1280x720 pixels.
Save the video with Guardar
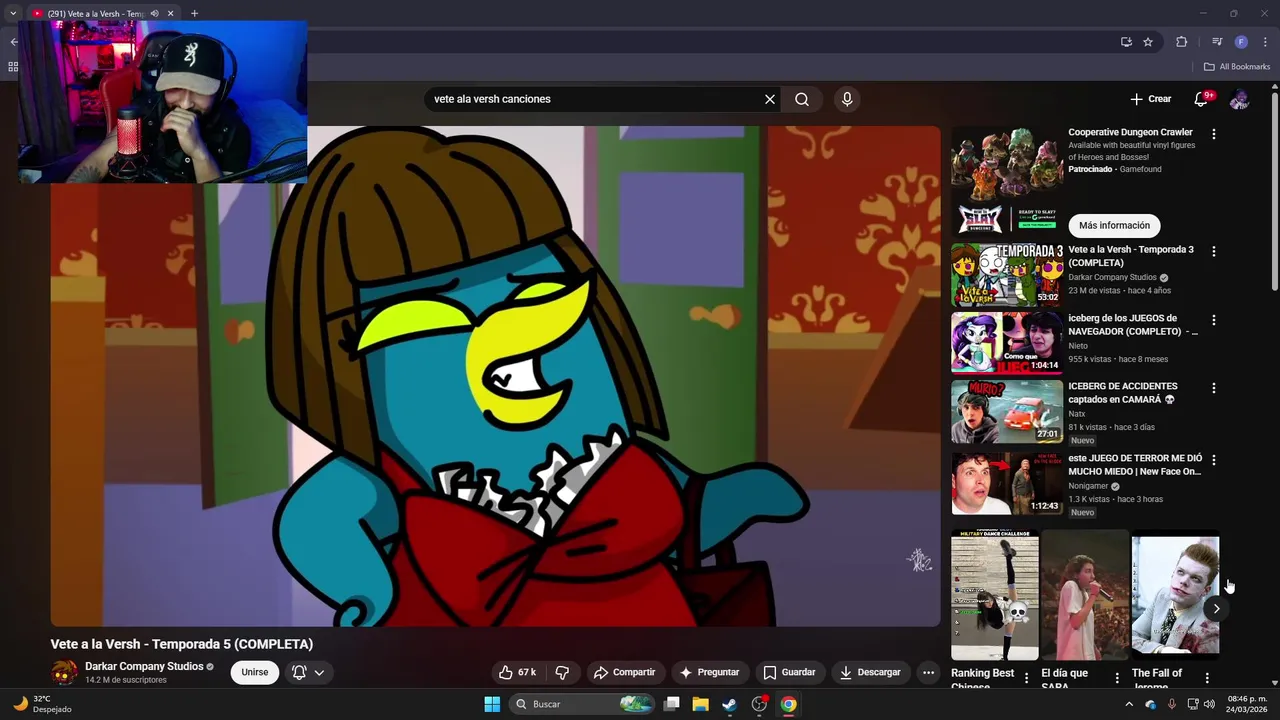(789, 672)
